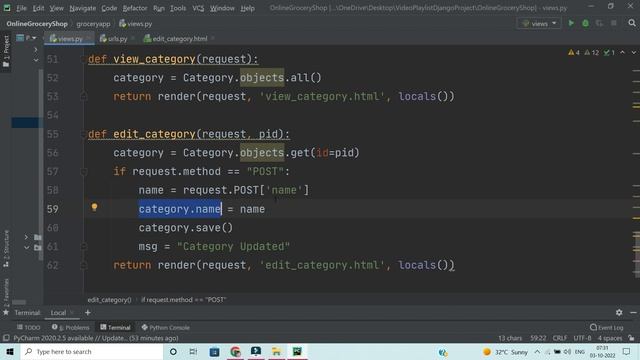This screenshot has height=360, width=640.
Task: Jump to next highlighted error arrow
Action: coord(633,53)
